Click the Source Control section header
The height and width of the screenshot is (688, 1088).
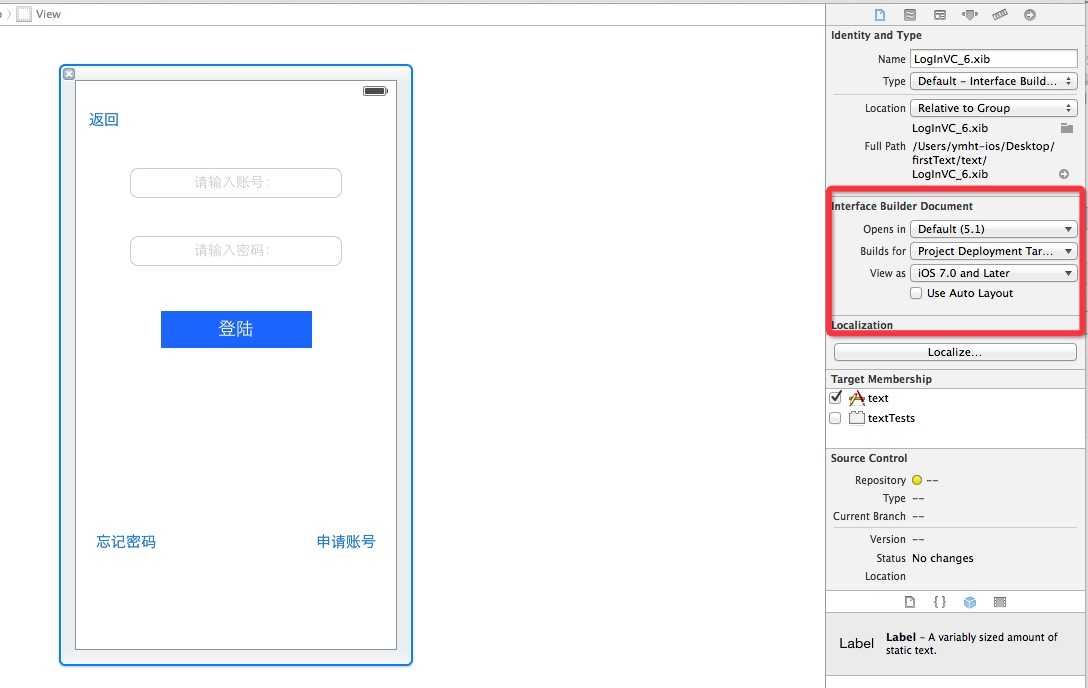pyautogui.click(x=869, y=458)
